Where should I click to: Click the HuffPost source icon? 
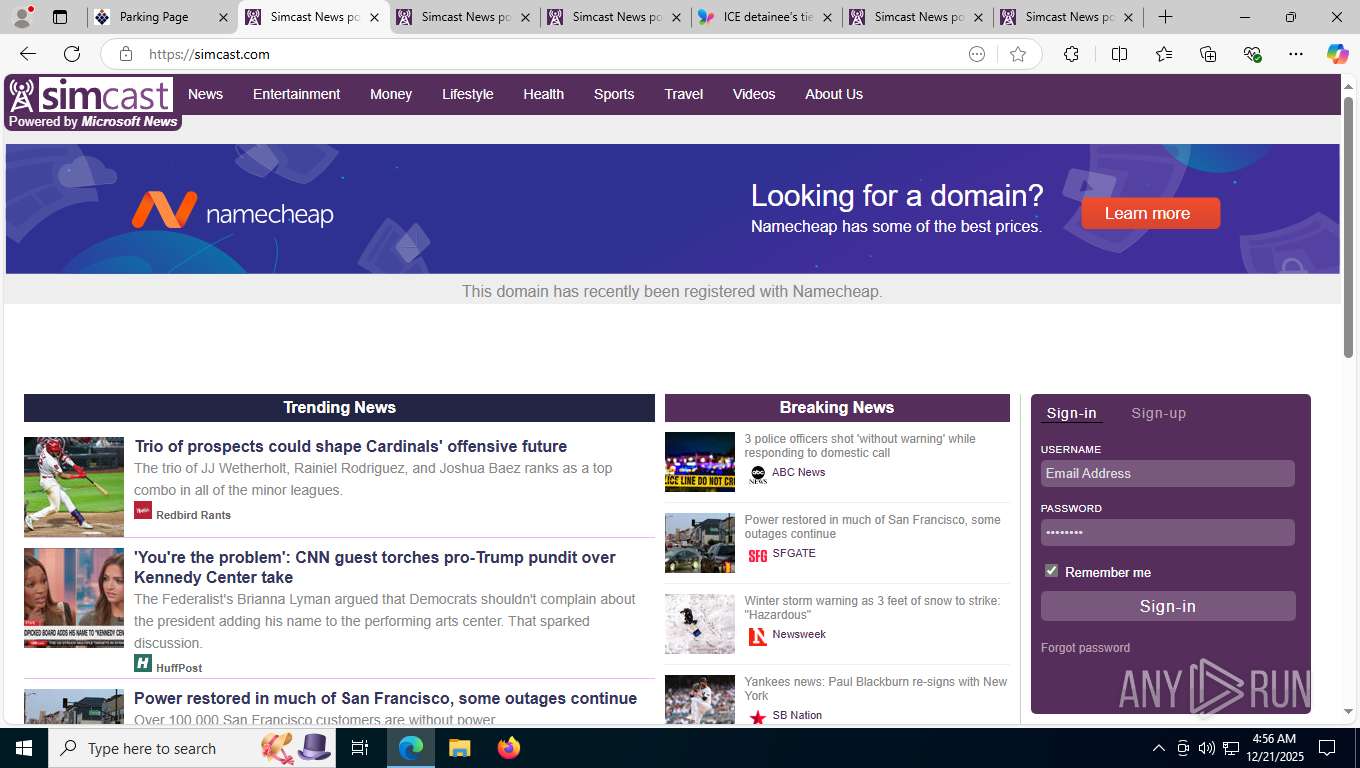pyautogui.click(x=143, y=664)
